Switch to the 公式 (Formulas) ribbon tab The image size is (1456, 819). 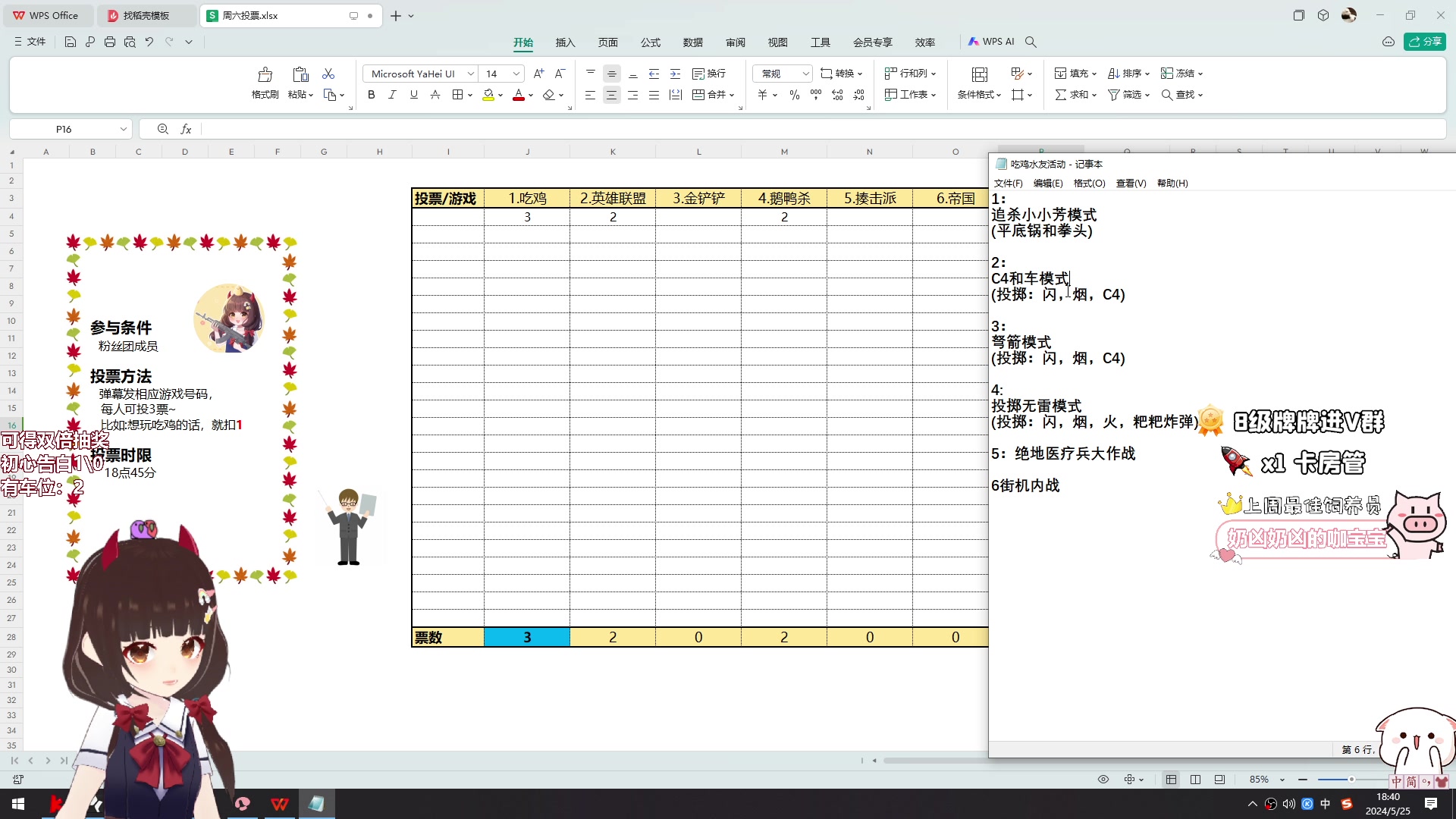pos(650,42)
